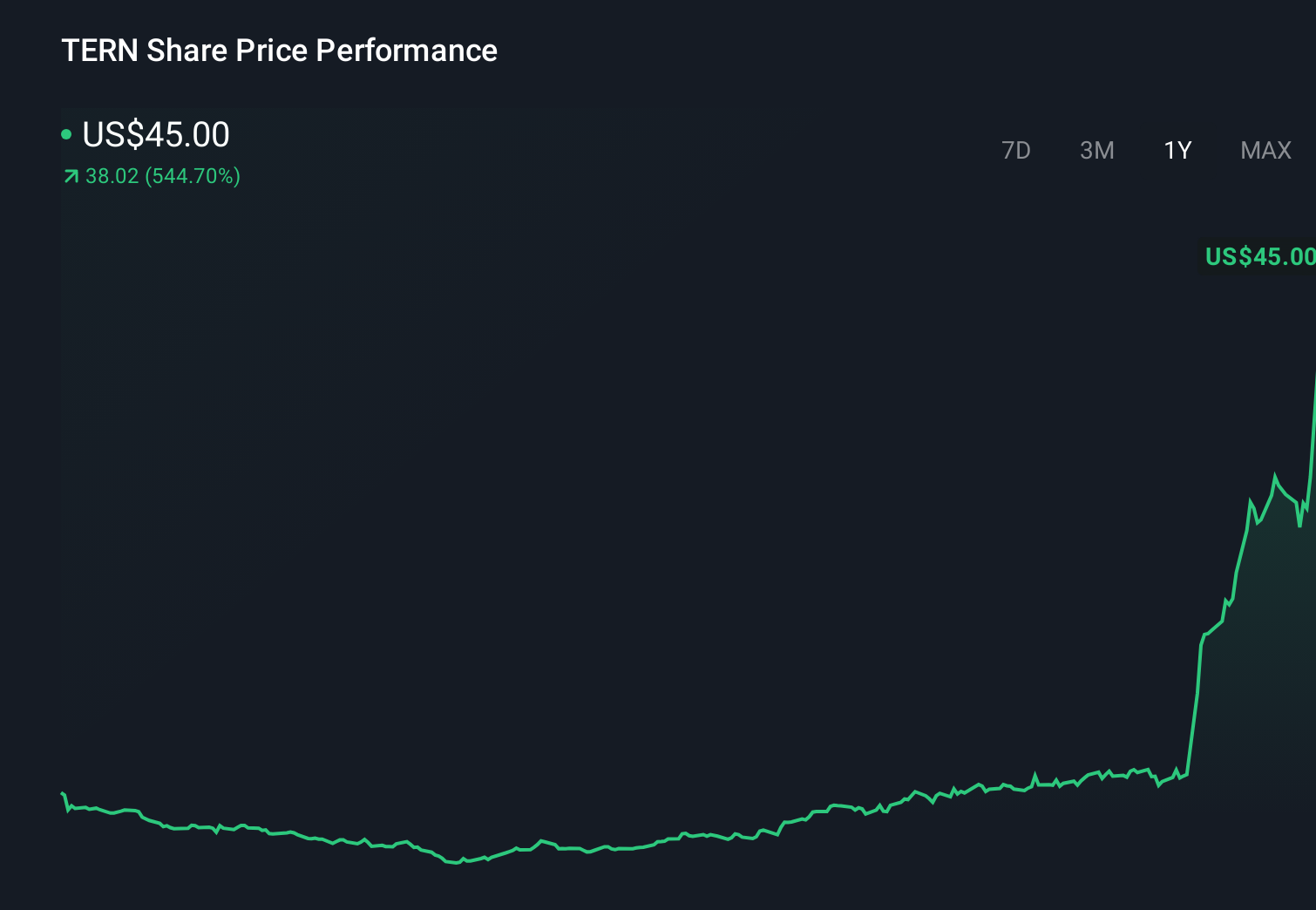This screenshot has height=910, width=1316.
Task: Click the starting point of the price line
Action: [62, 793]
